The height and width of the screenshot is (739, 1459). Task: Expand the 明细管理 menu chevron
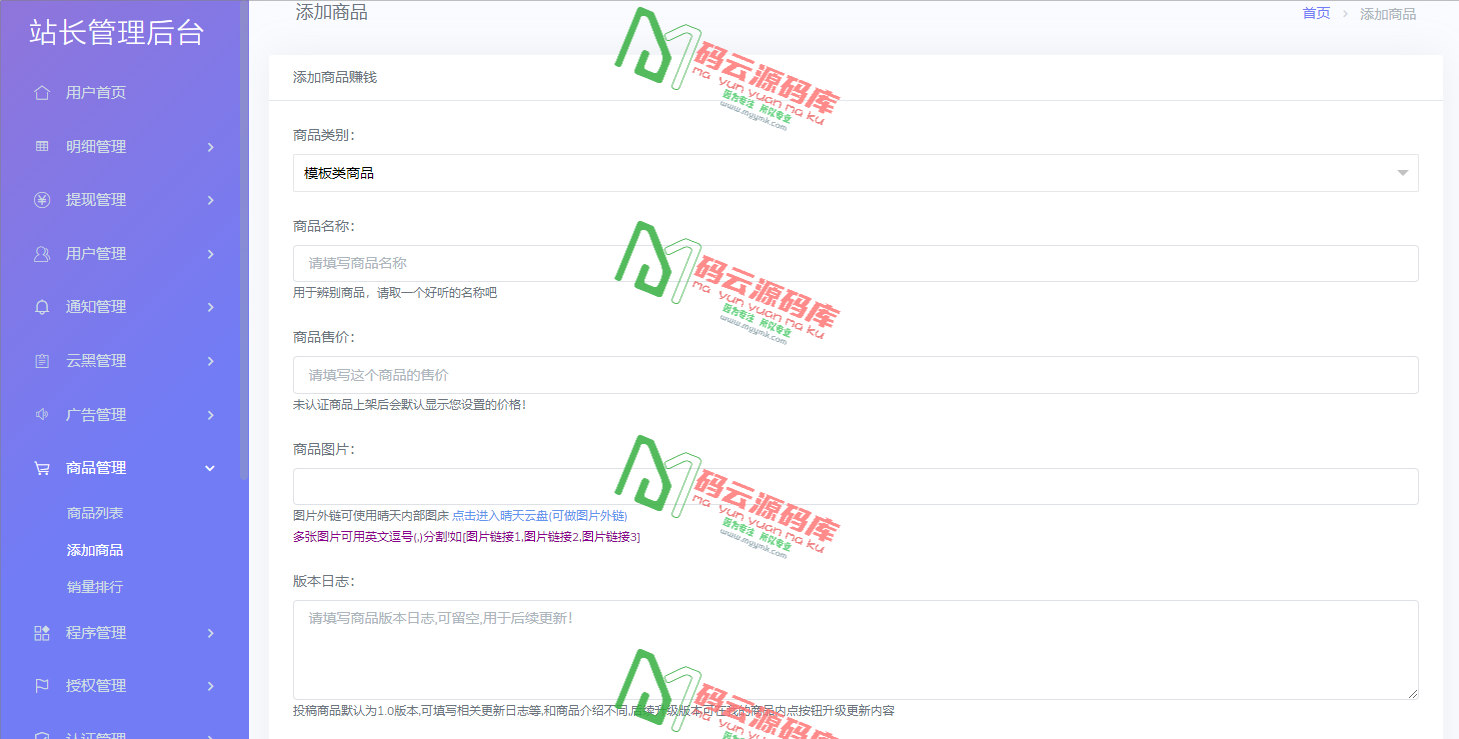210,146
